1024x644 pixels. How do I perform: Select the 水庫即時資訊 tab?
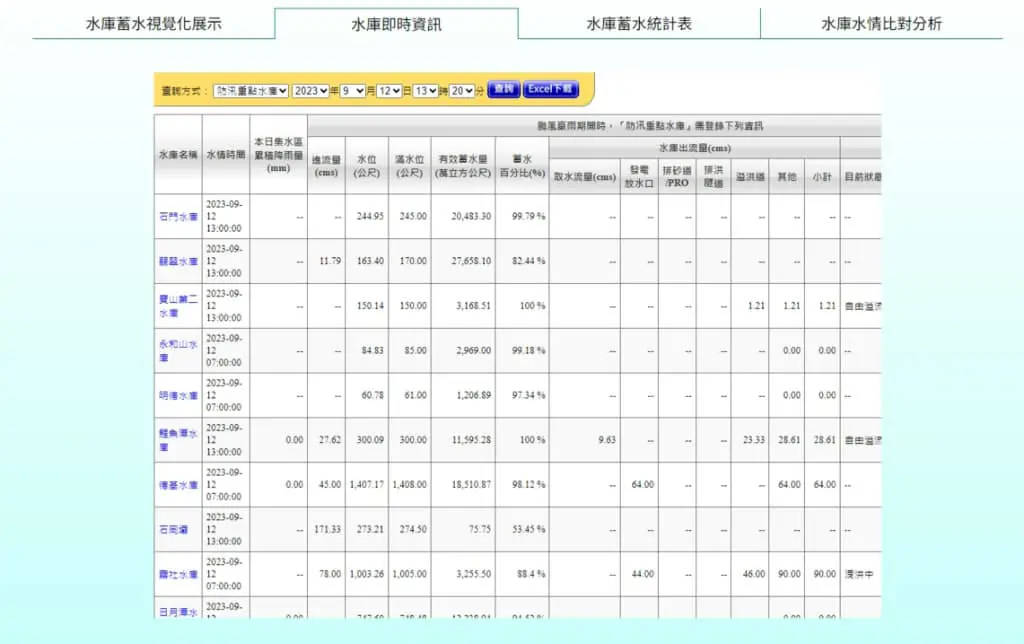[396, 24]
